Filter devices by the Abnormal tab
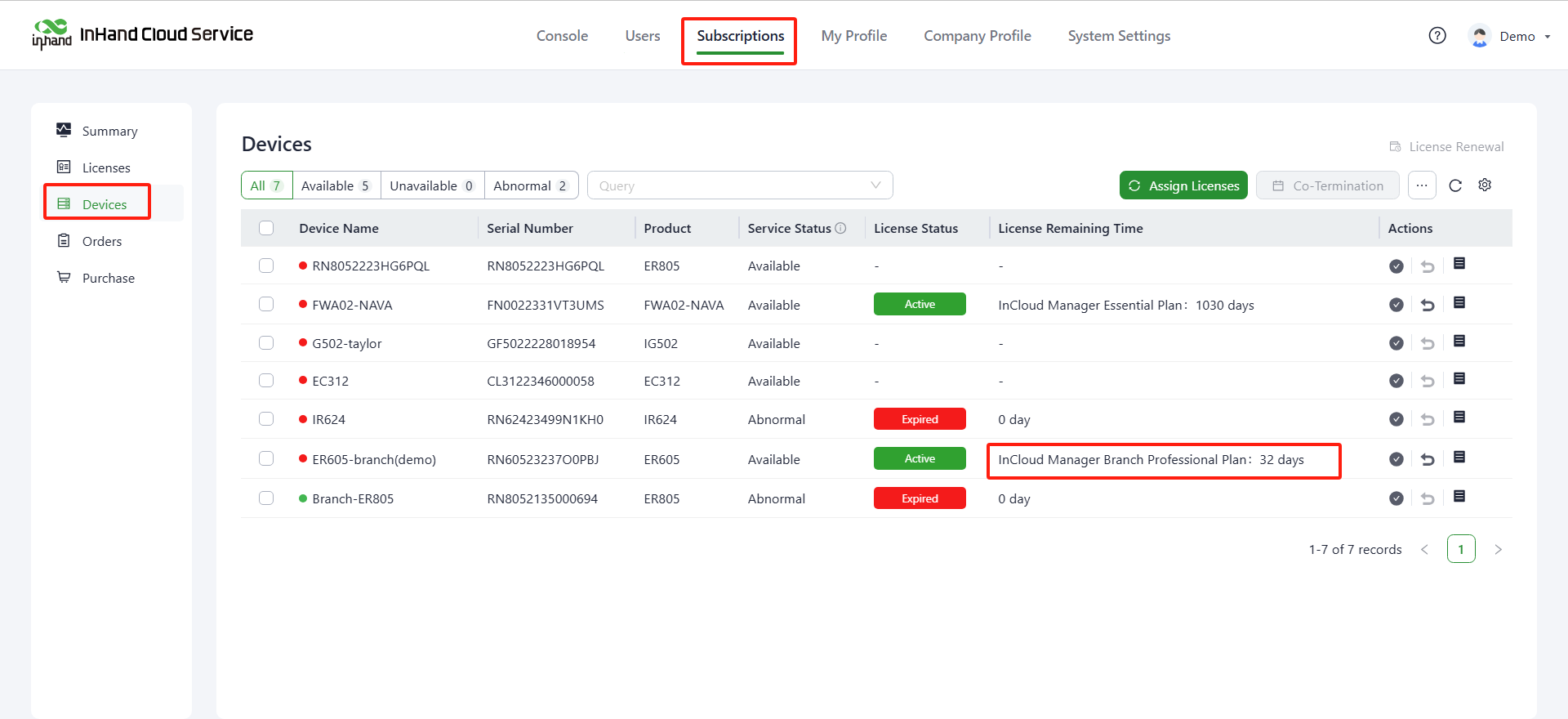Viewport: 1568px width, 719px height. click(531, 185)
